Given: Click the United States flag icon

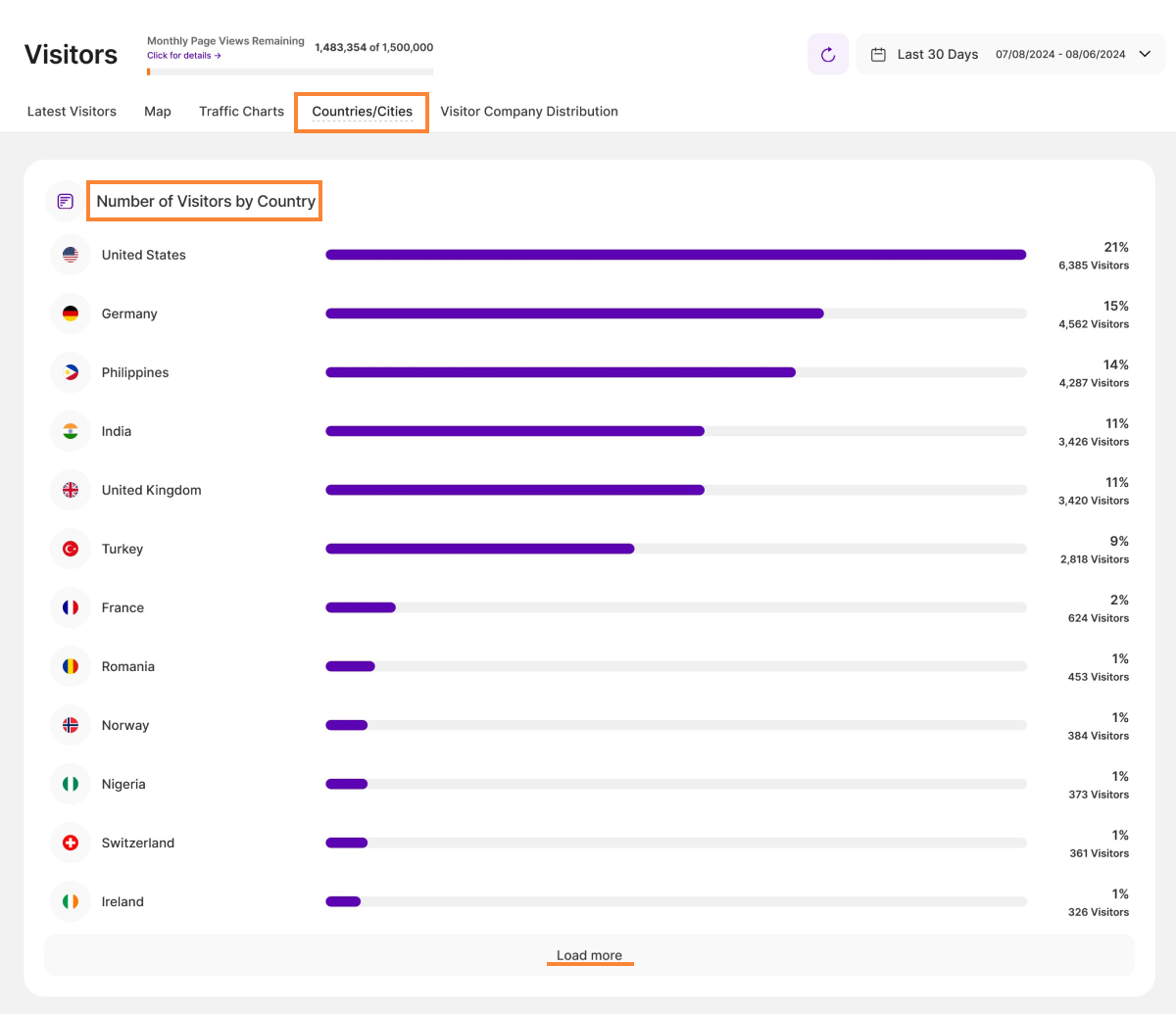Looking at the screenshot, I should (71, 255).
